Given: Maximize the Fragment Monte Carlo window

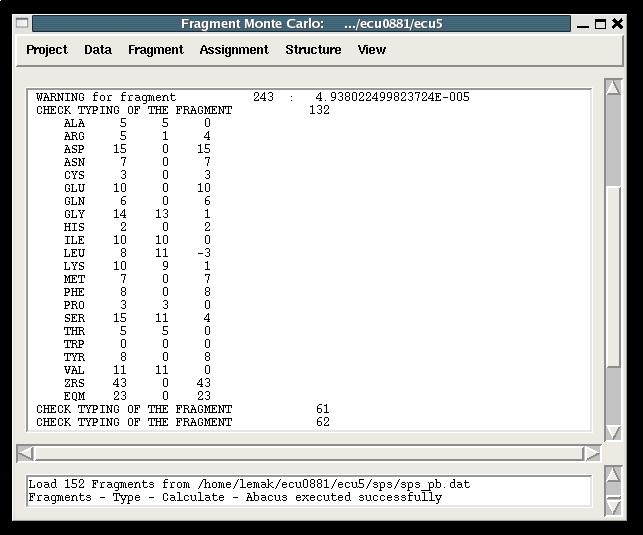Looking at the screenshot, I should 601,24.
